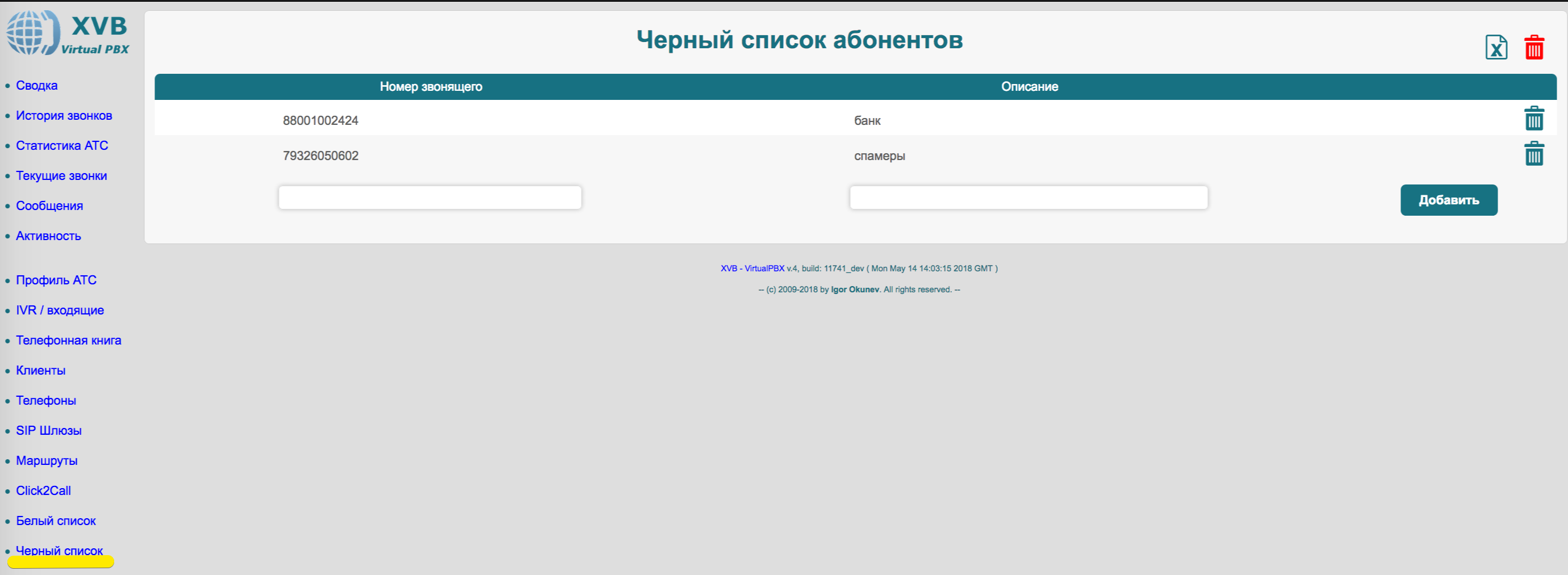This screenshot has height=575, width=1568.
Task: Open Статистика АТС page
Action: pyautogui.click(x=62, y=146)
